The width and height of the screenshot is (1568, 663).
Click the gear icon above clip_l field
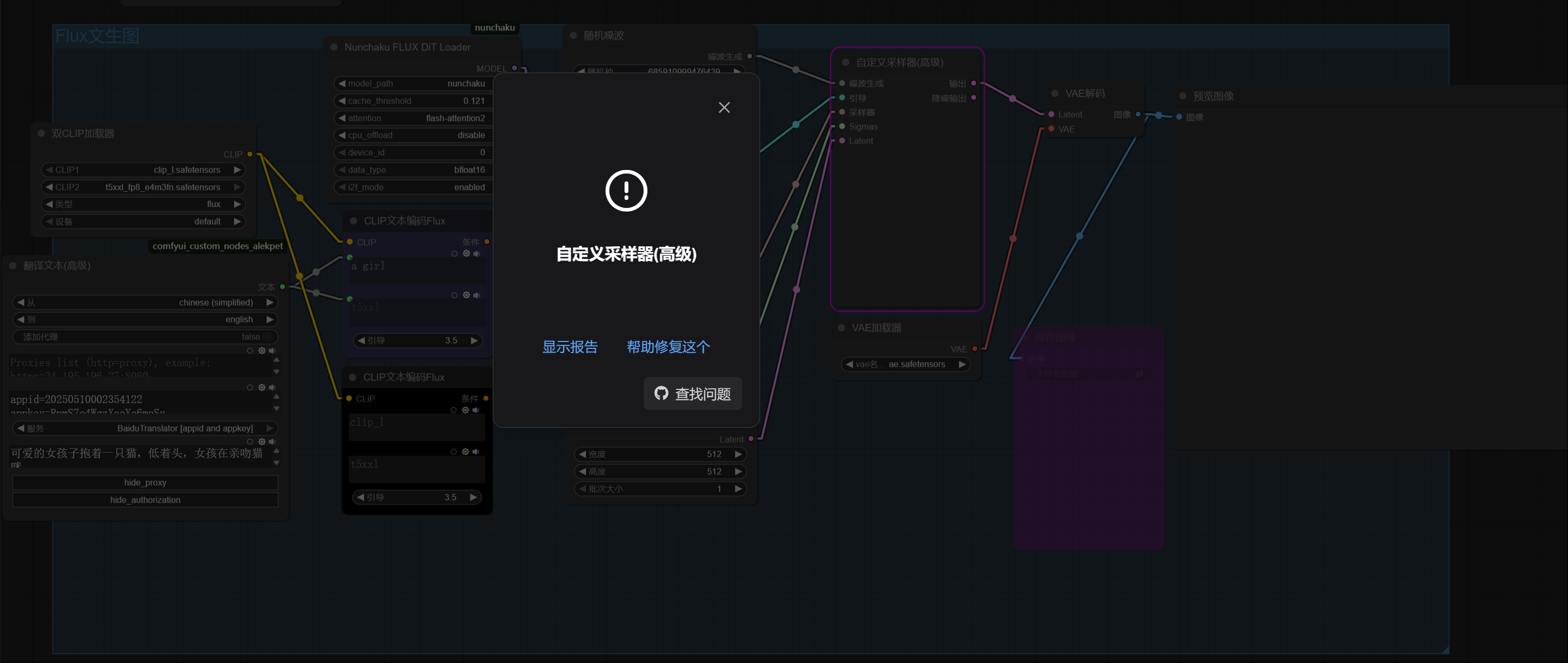[465, 410]
